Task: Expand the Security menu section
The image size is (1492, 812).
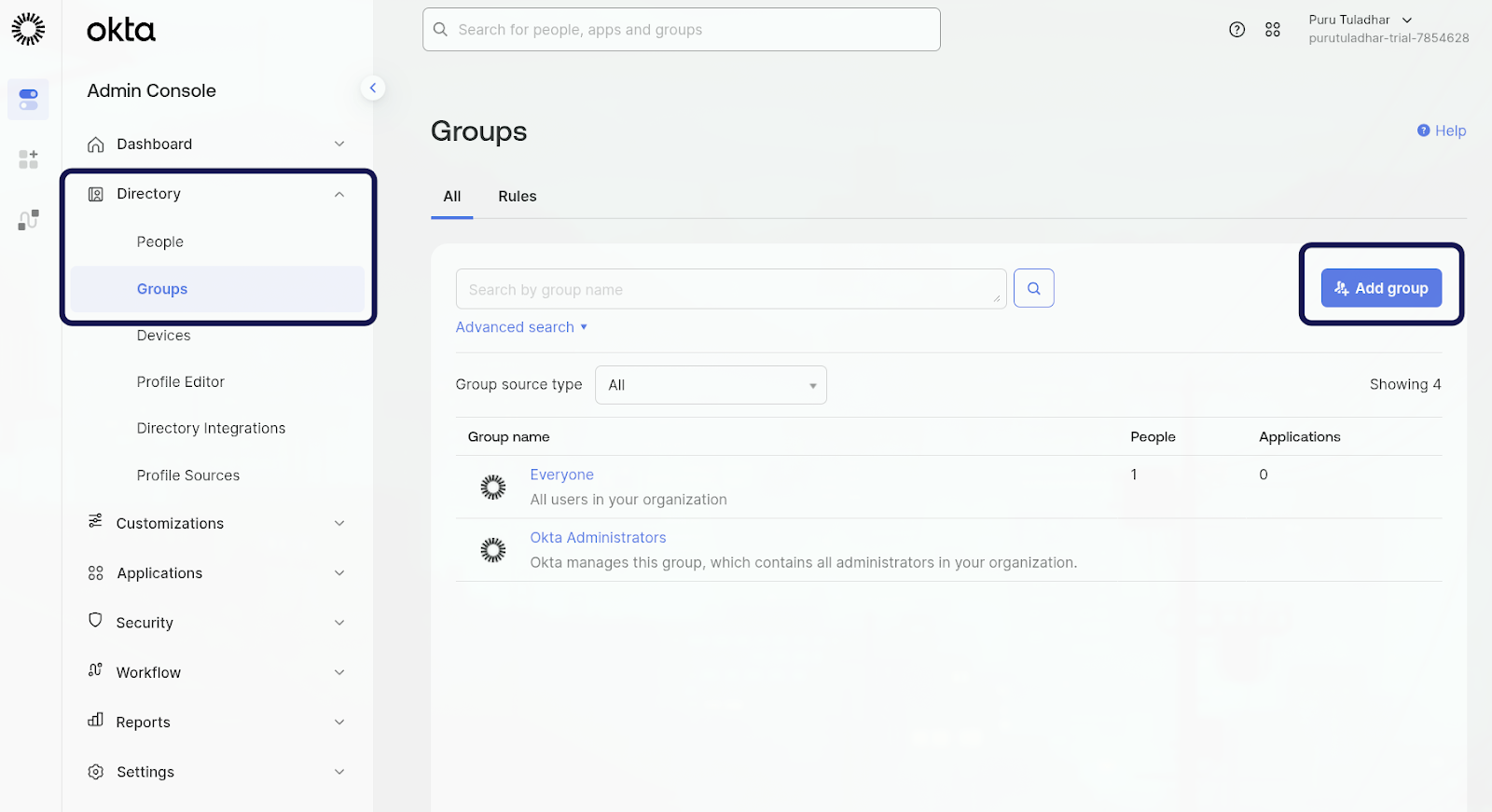Action: click(x=217, y=623)
